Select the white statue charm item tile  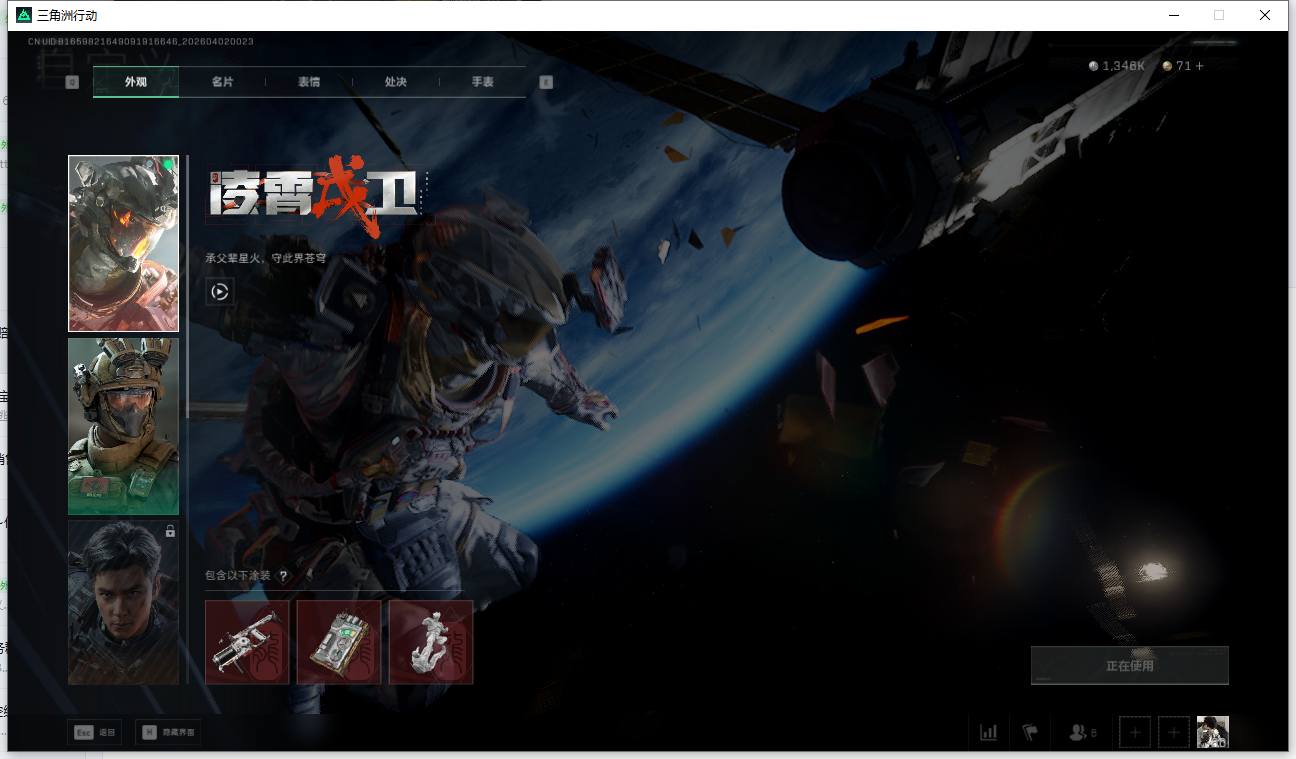click(x=431, y=642)
